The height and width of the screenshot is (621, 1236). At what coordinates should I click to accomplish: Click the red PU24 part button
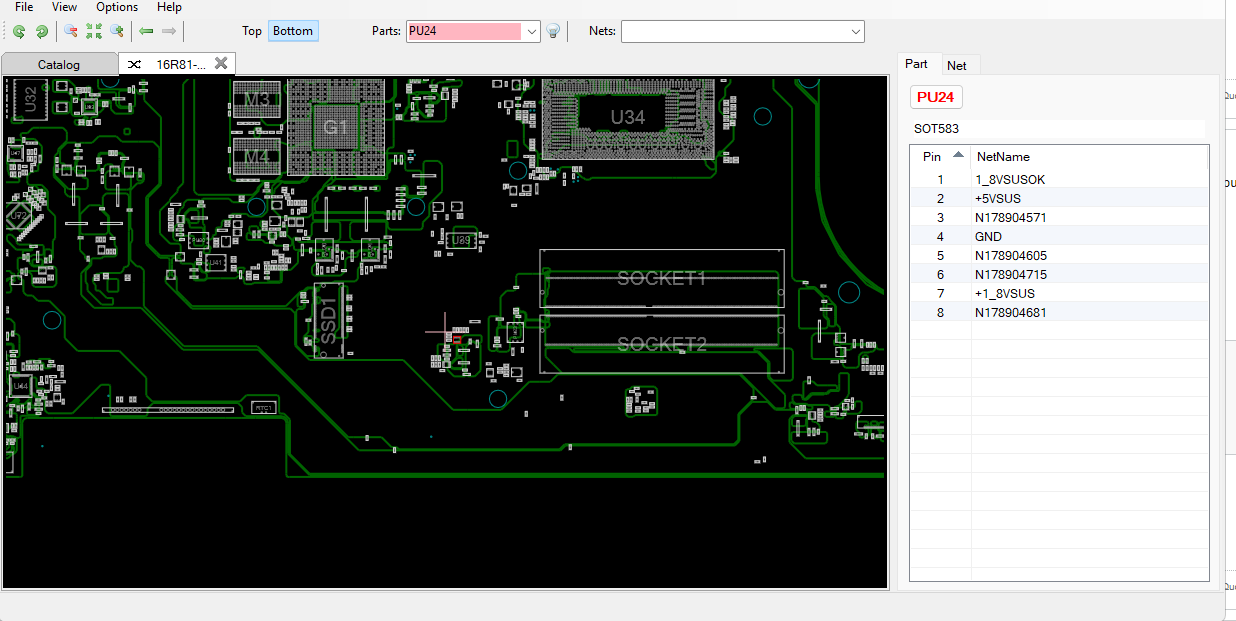tap(936, 97)
